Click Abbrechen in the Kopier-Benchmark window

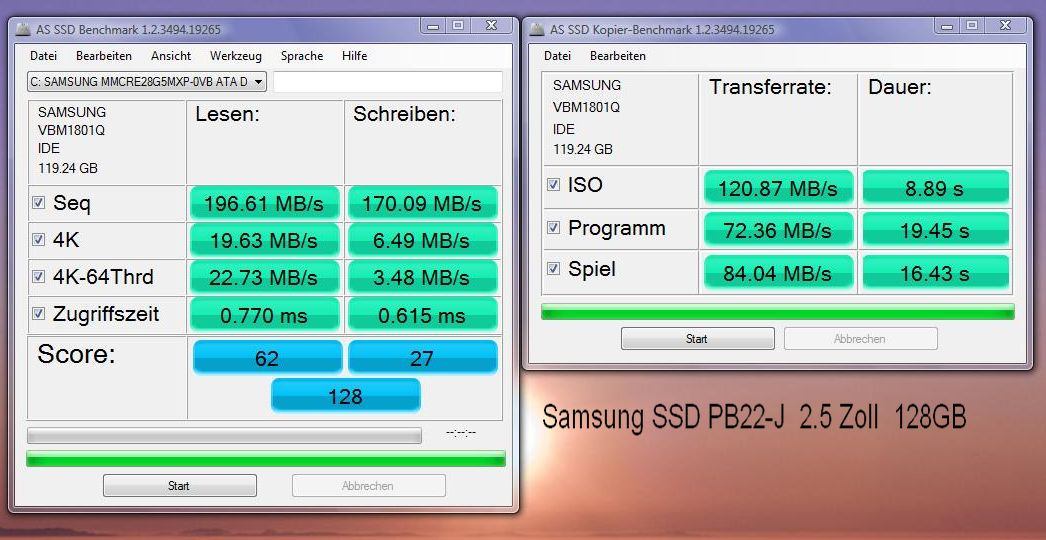click(x=861, y=338)
